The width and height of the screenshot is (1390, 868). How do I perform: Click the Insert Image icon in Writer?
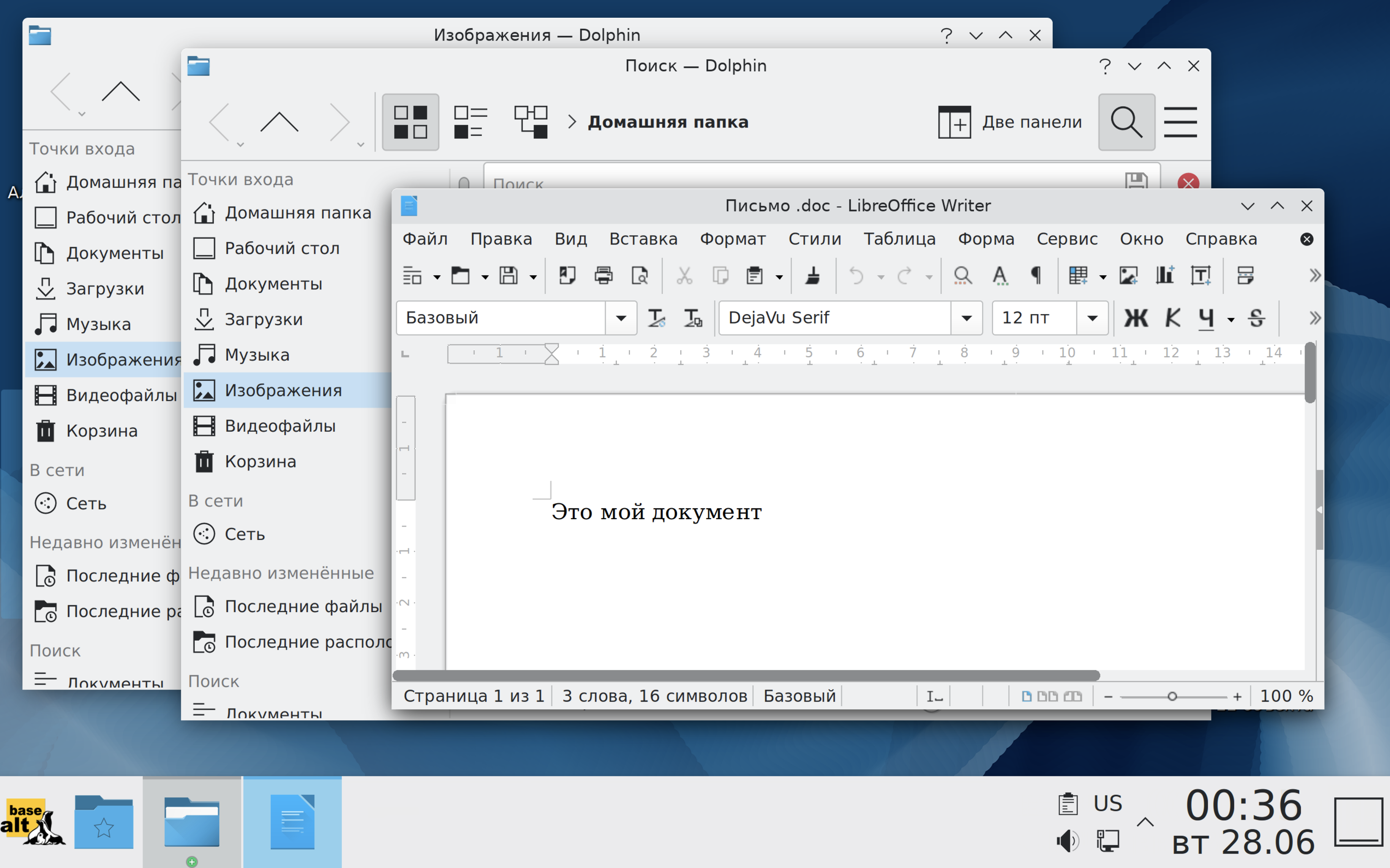tap(1128, 276)
